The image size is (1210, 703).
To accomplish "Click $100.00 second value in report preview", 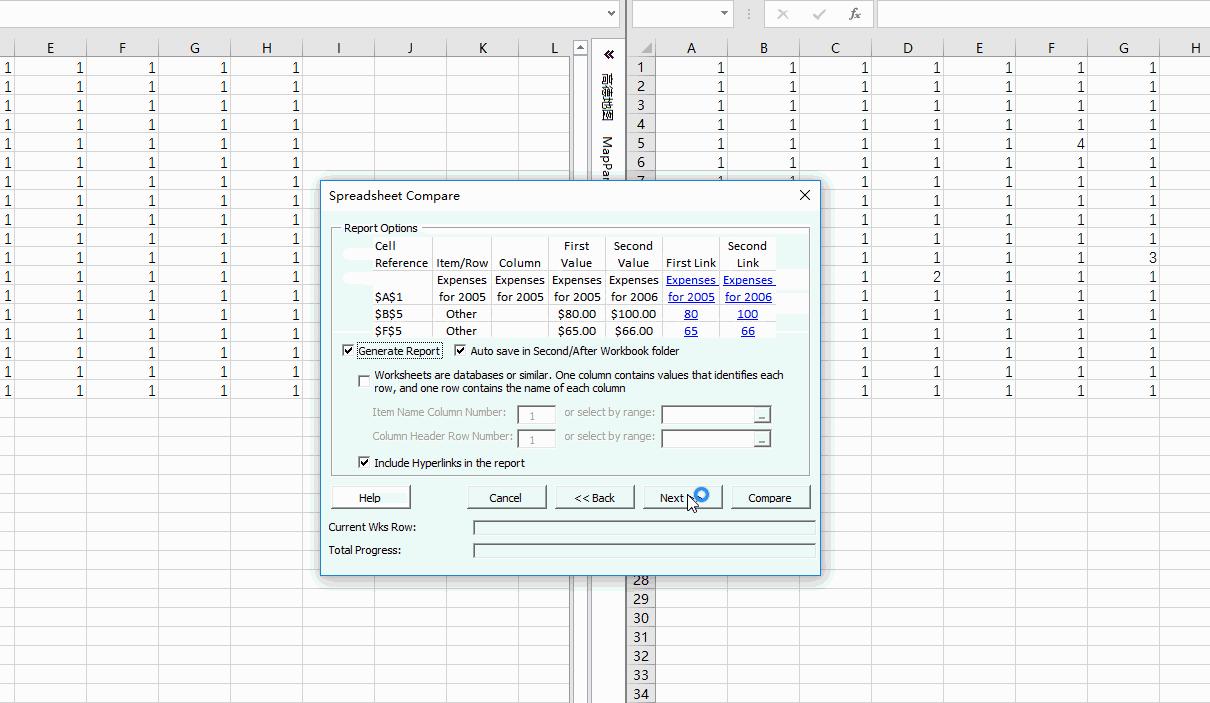I will pyautogui.click(x=633, y=314).
